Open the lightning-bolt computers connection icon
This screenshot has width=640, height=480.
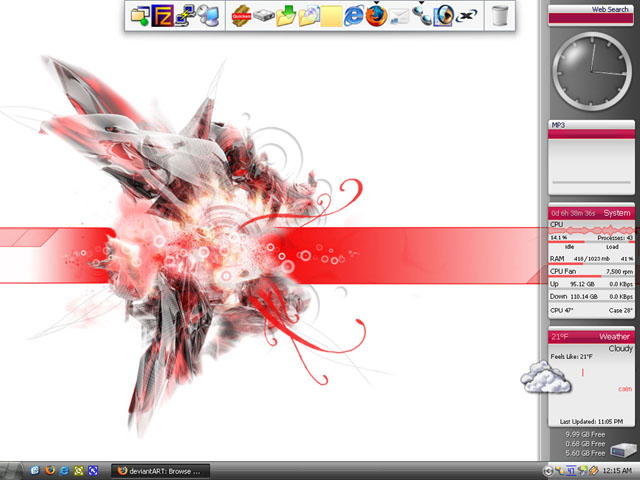185,16
